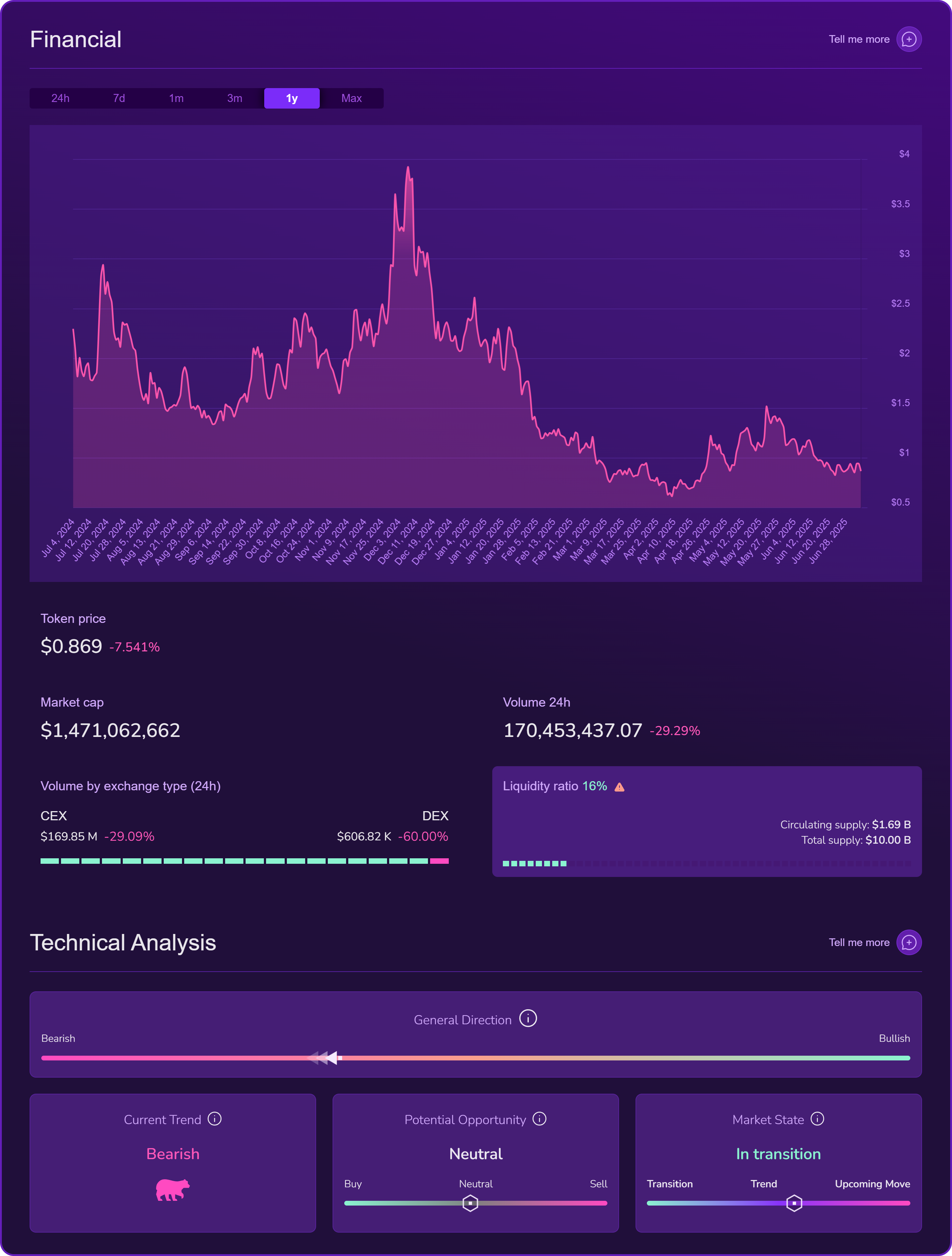Click Total supply $10.00 B text

point(856,840)
